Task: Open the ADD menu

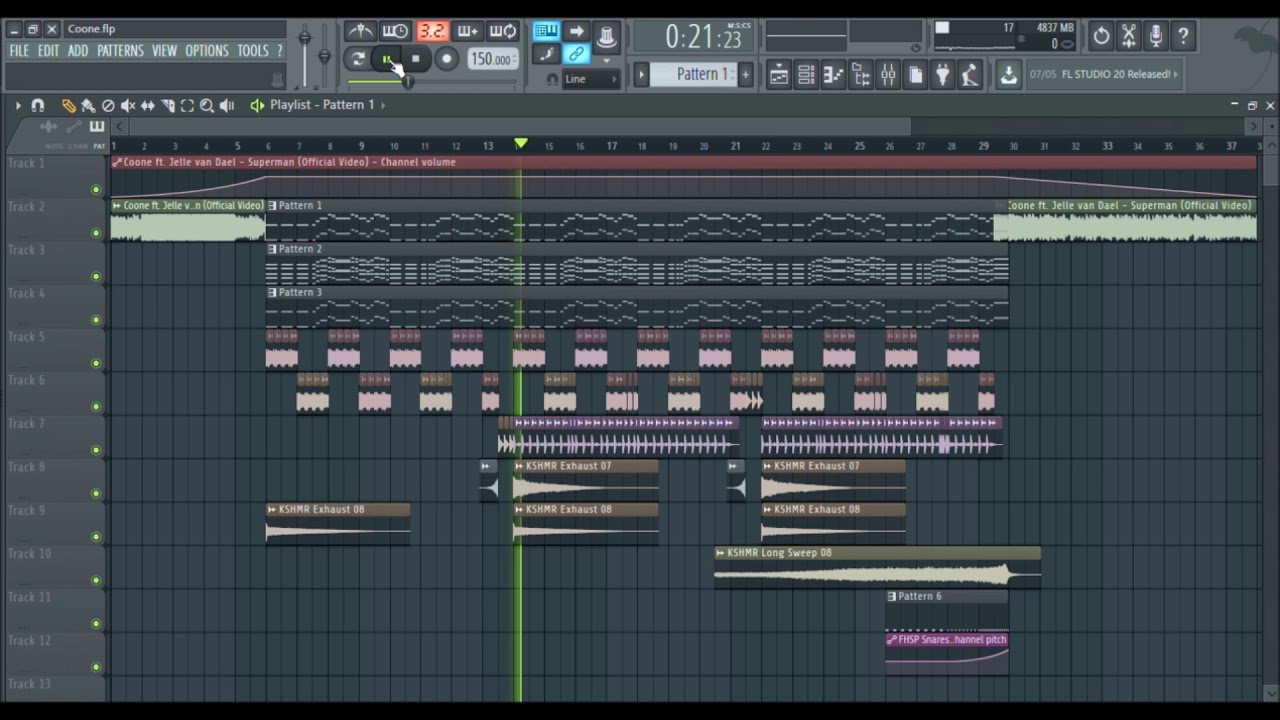Action: [x=78, y=51]
